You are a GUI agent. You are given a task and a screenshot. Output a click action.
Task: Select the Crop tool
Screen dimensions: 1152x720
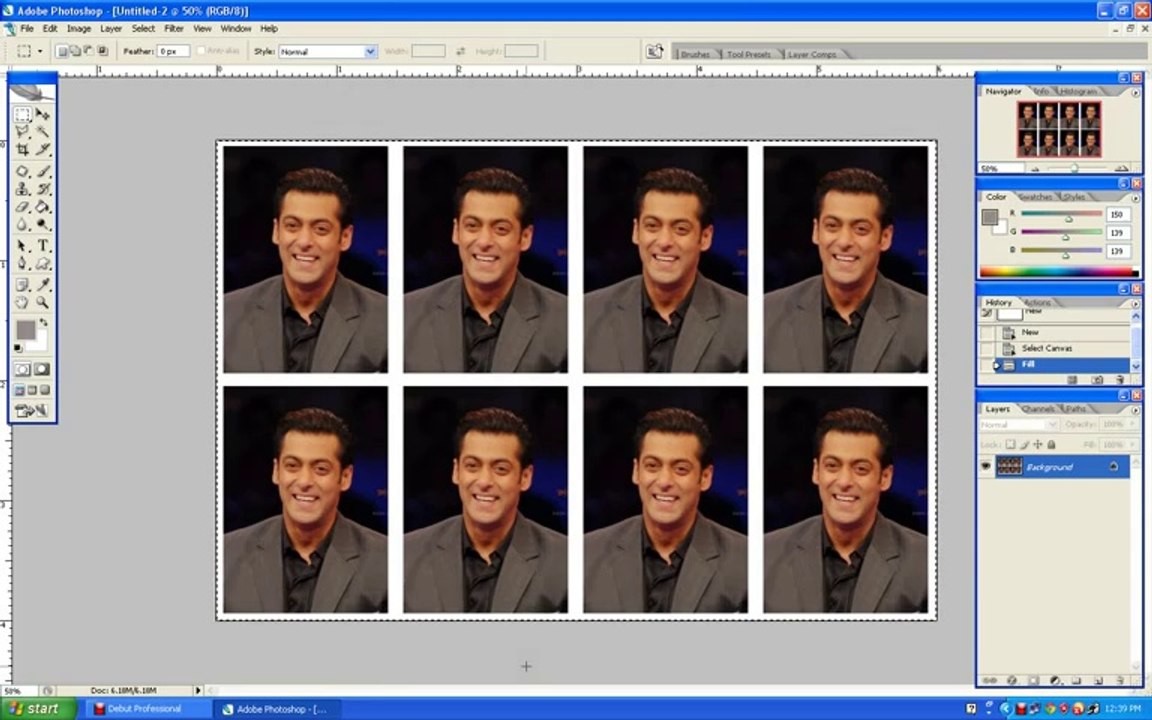pos(23,149)
